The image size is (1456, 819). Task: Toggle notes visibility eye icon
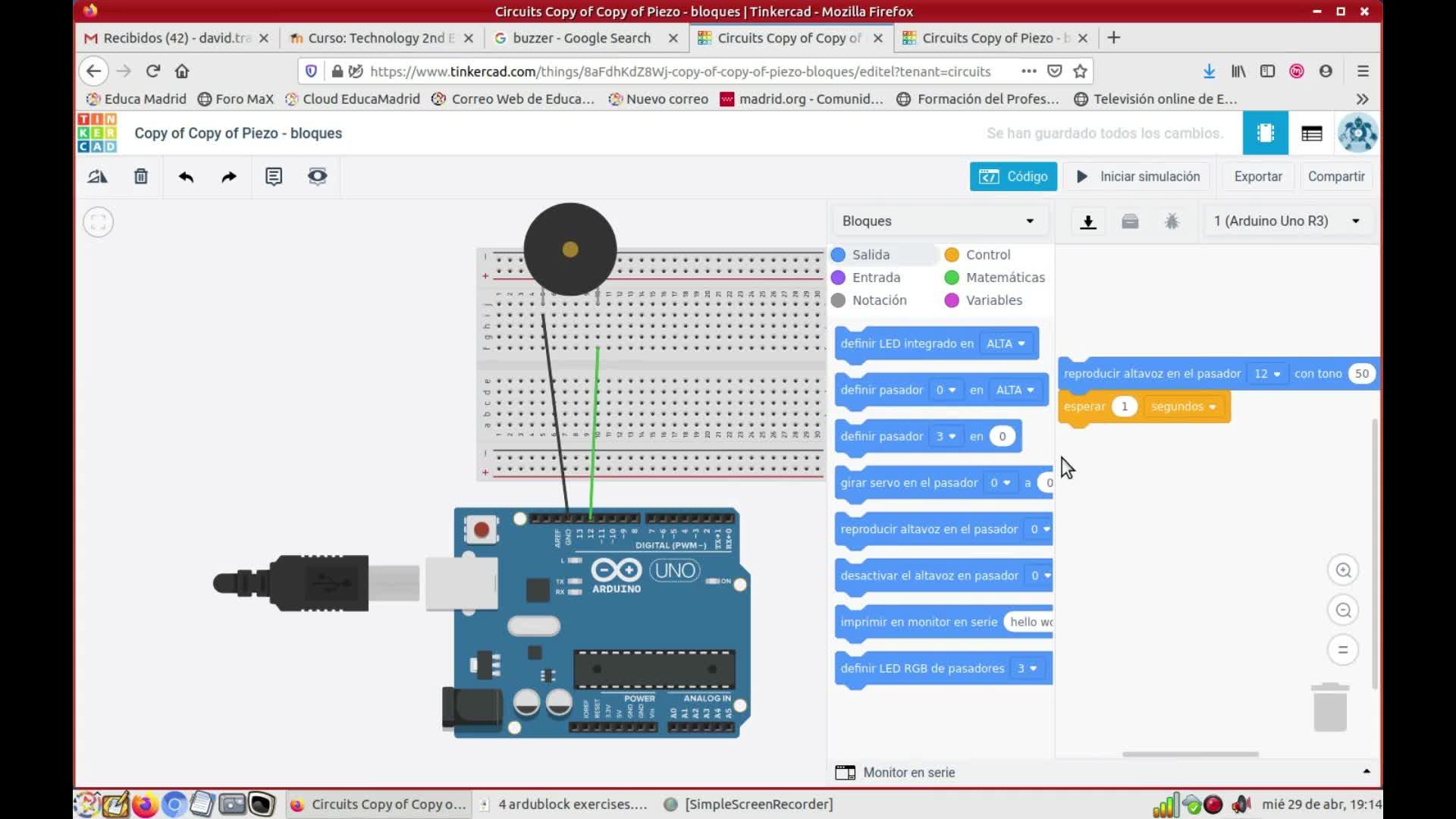click(317, 177)
